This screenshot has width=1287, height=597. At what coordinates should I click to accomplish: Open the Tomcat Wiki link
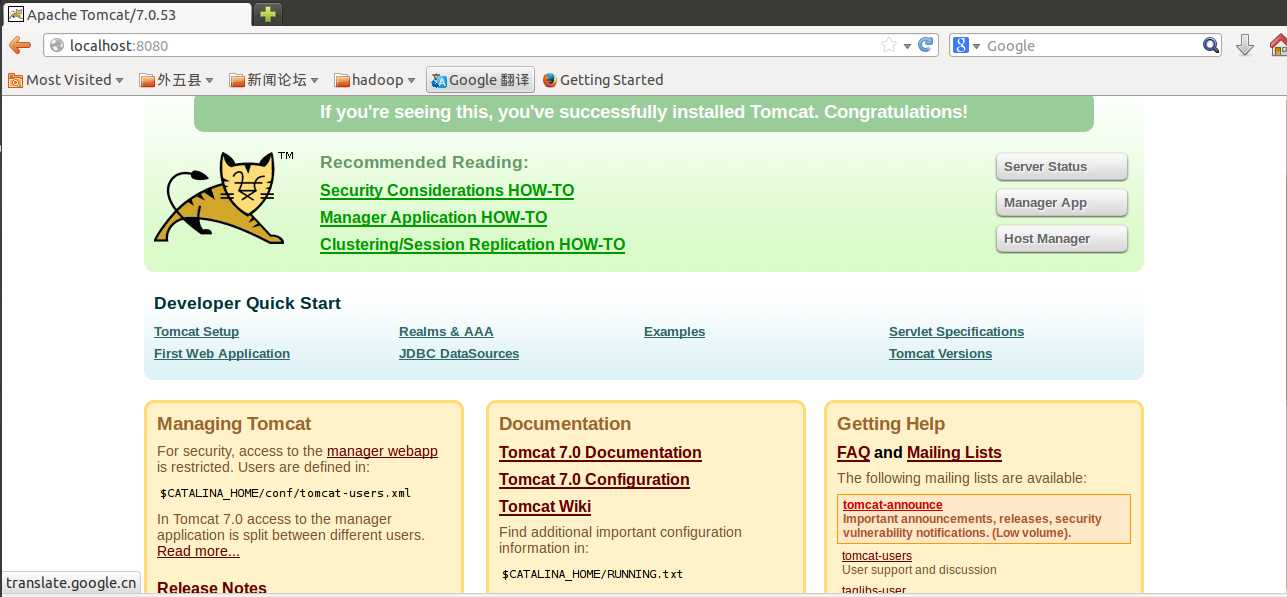545,507
